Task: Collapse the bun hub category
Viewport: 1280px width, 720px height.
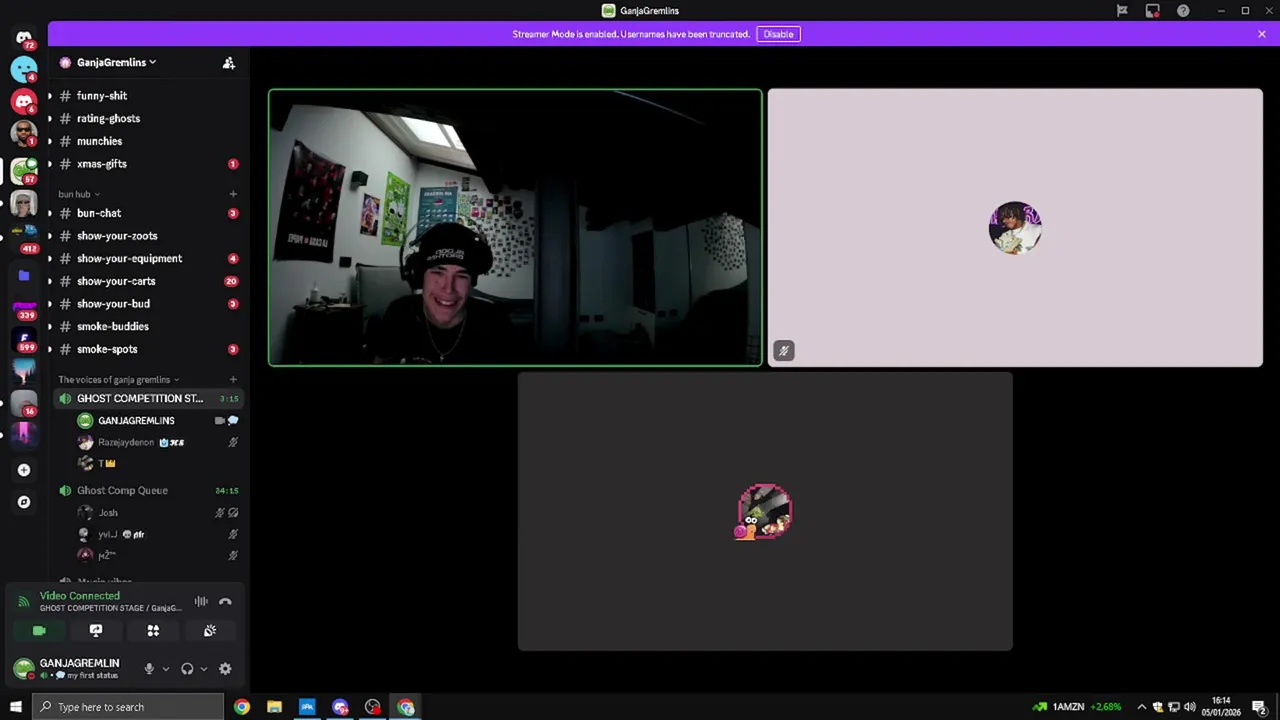Action: pos(78,194)
